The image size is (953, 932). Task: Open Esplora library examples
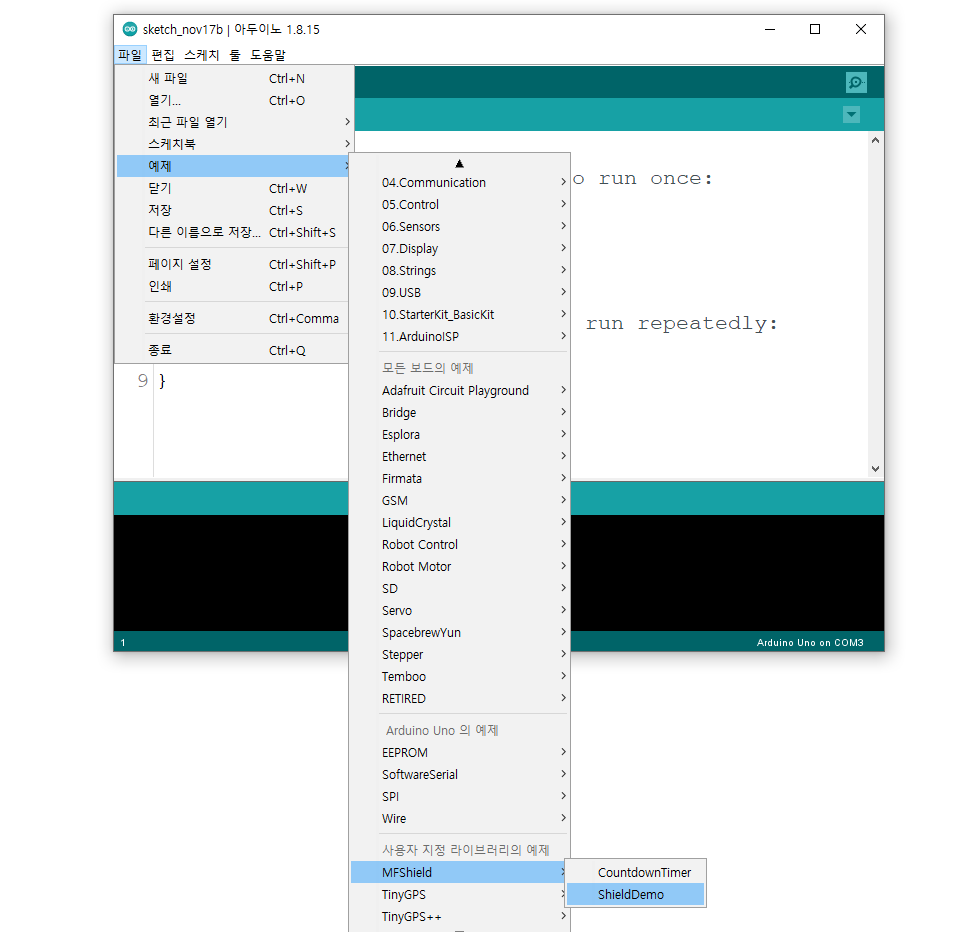pos(459,434)
